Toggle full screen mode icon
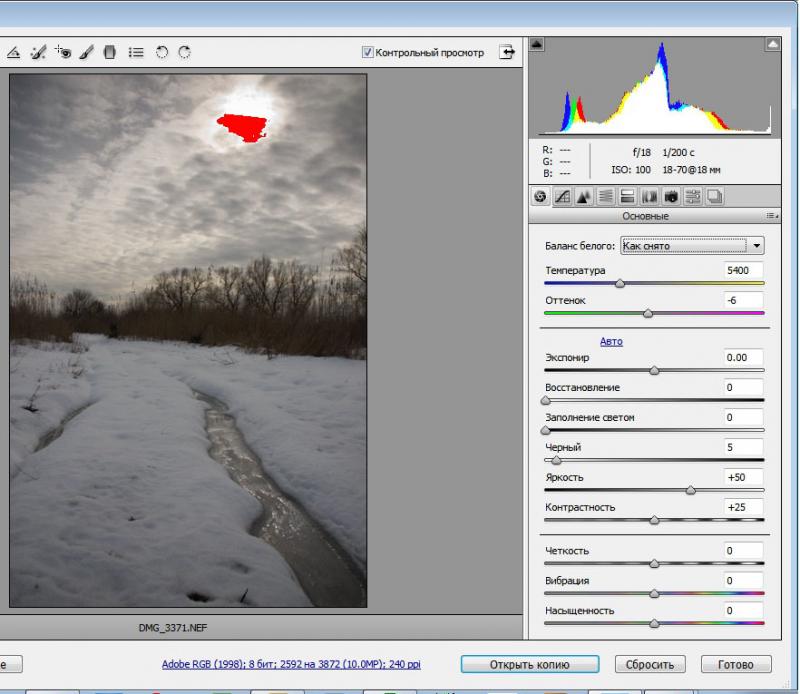Screen dimensions: 800x694 pos(507,52)
